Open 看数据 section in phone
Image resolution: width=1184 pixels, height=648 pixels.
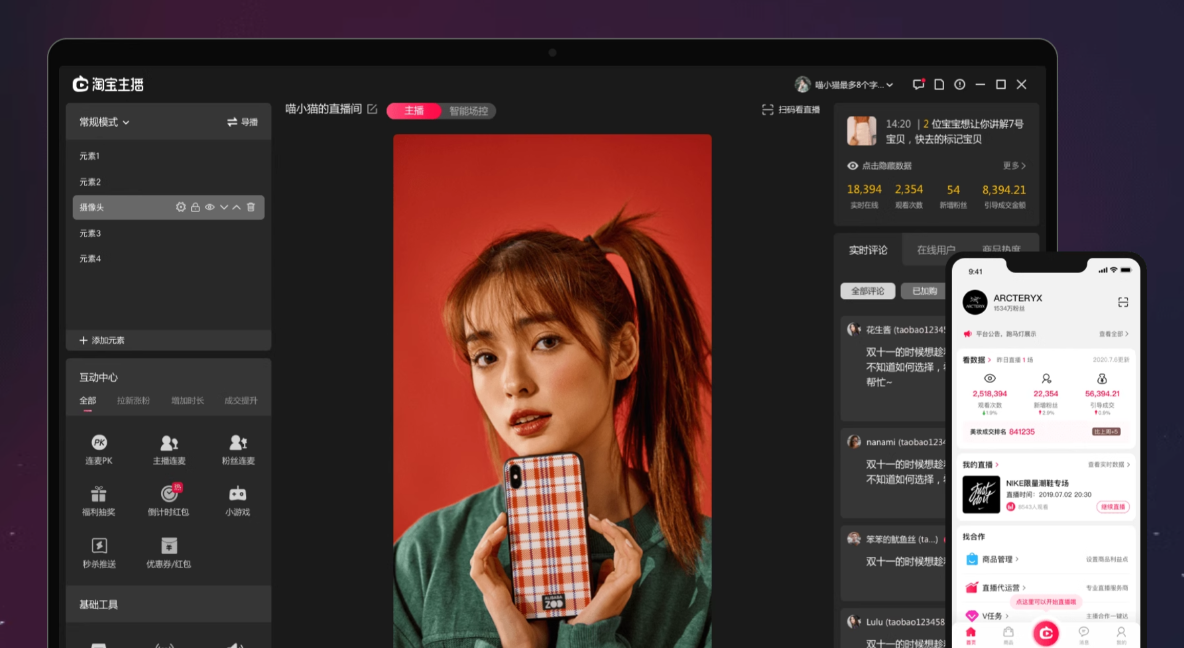[x=976, y=359]
